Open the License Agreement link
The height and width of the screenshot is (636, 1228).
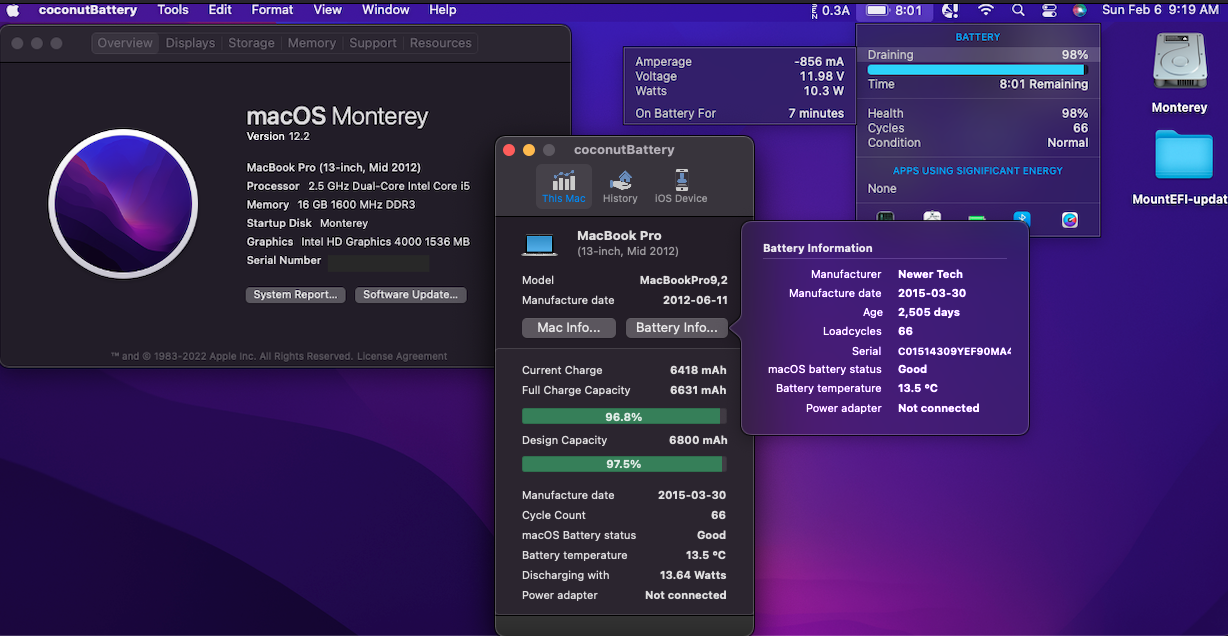tap(402, 356)
